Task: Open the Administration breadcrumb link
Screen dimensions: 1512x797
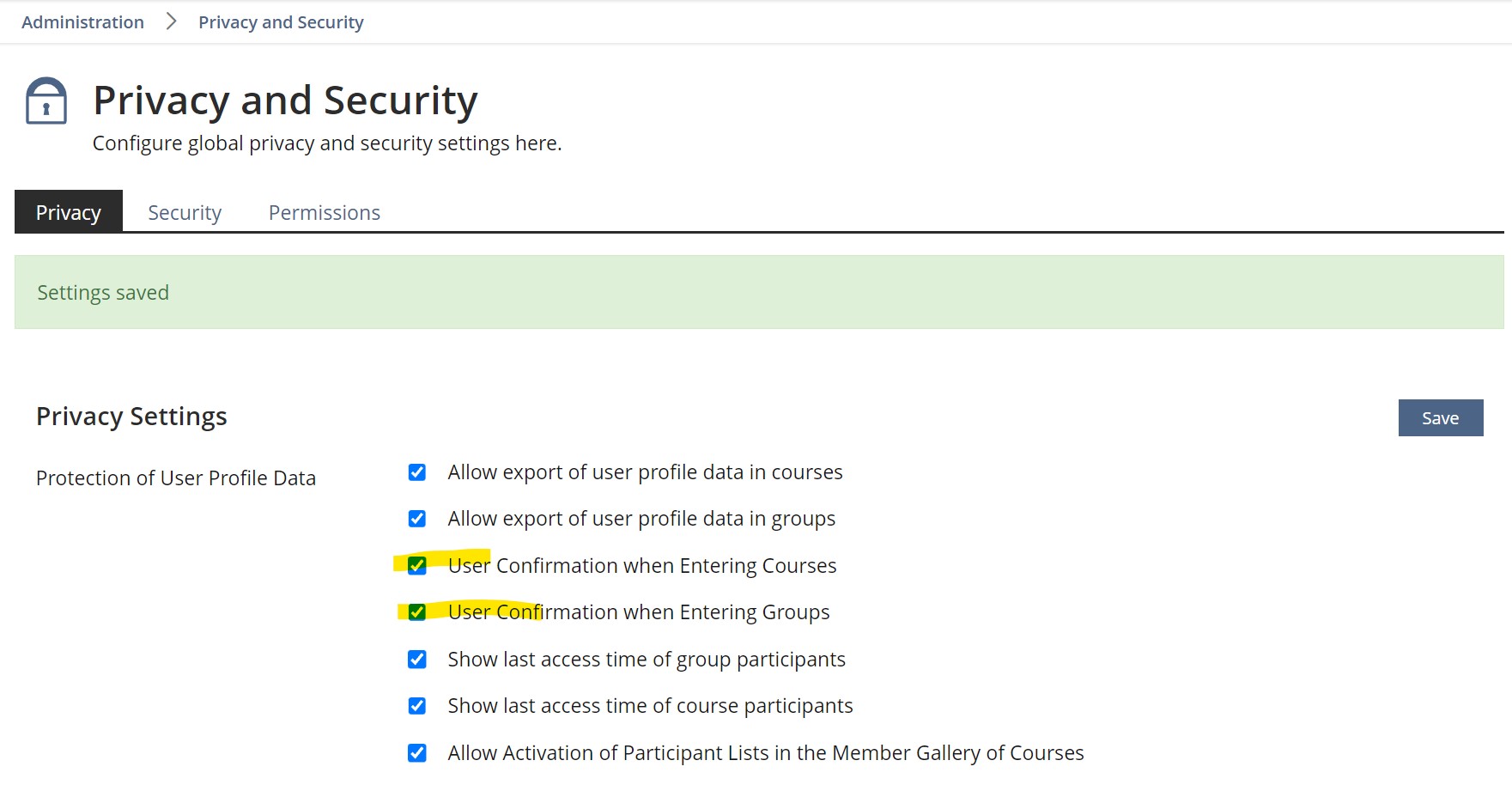Action: pyautogui.click(x=82, y=22)
